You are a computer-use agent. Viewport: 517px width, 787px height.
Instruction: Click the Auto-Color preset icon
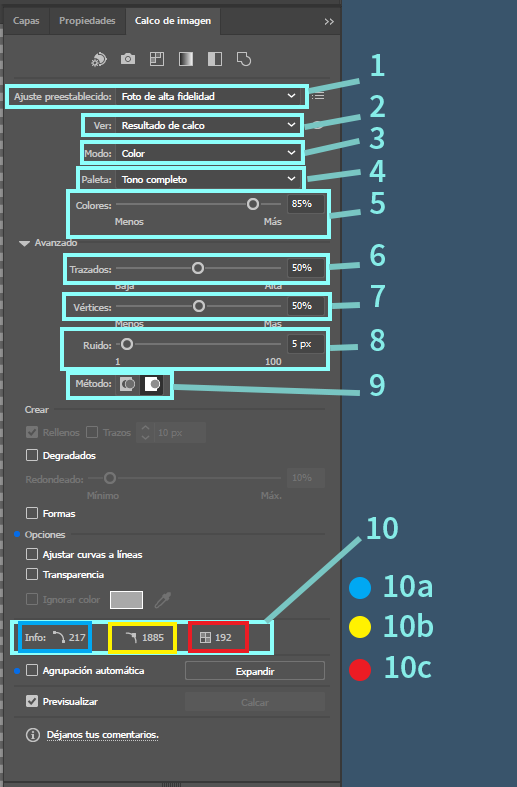[99, 59]
